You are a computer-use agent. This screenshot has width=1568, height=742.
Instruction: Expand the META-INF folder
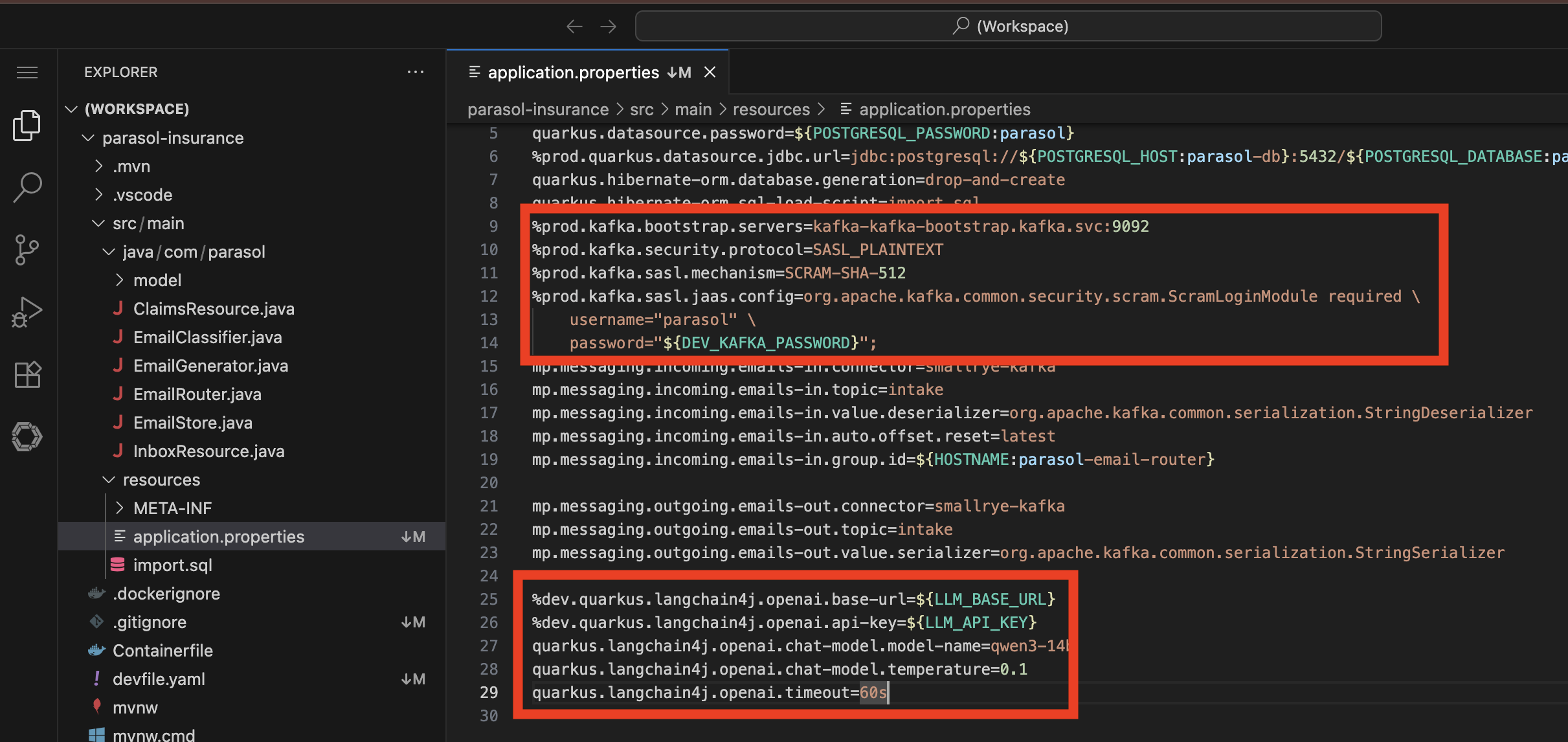119,508
